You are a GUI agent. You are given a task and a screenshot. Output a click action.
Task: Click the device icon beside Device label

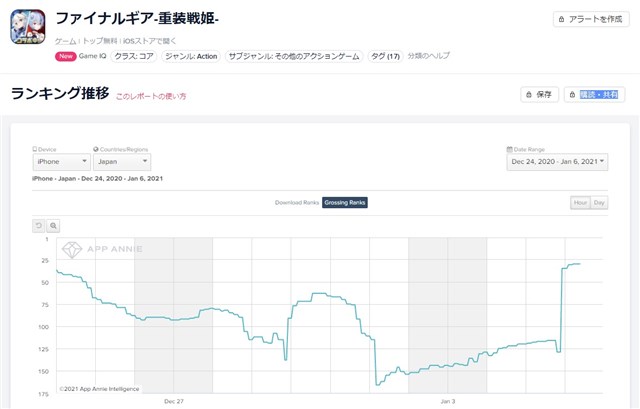[x=35, y=149]
